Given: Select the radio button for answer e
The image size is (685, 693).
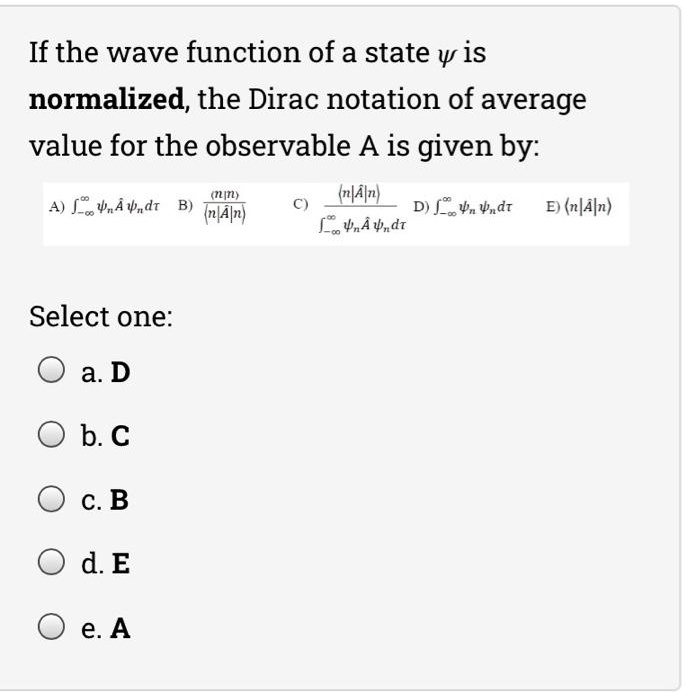Looking at the screenshot, I should coord(53,628).
